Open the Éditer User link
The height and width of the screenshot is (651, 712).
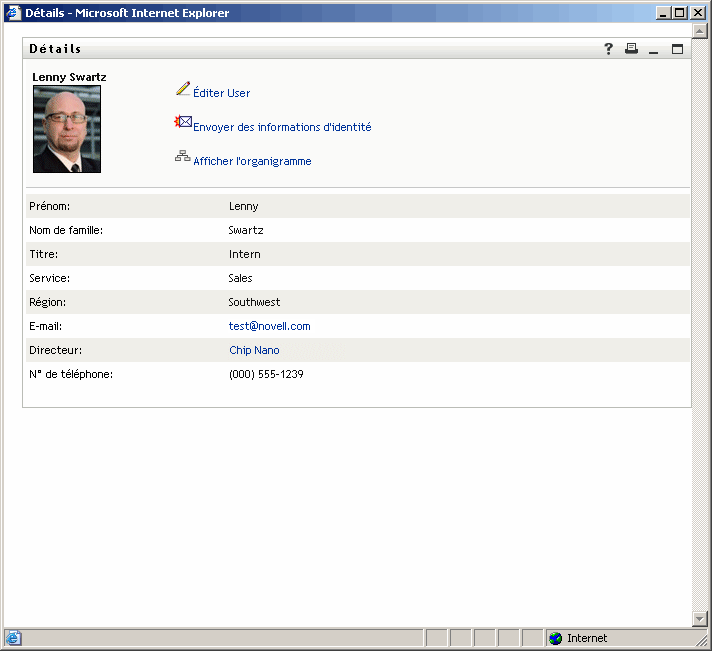point(222,93)
